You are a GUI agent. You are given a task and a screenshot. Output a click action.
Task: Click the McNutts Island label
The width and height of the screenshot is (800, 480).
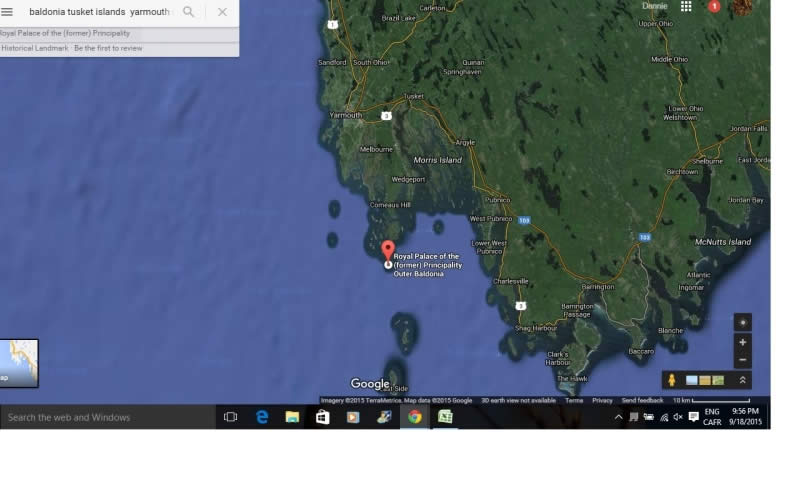(x=722, y=242)
